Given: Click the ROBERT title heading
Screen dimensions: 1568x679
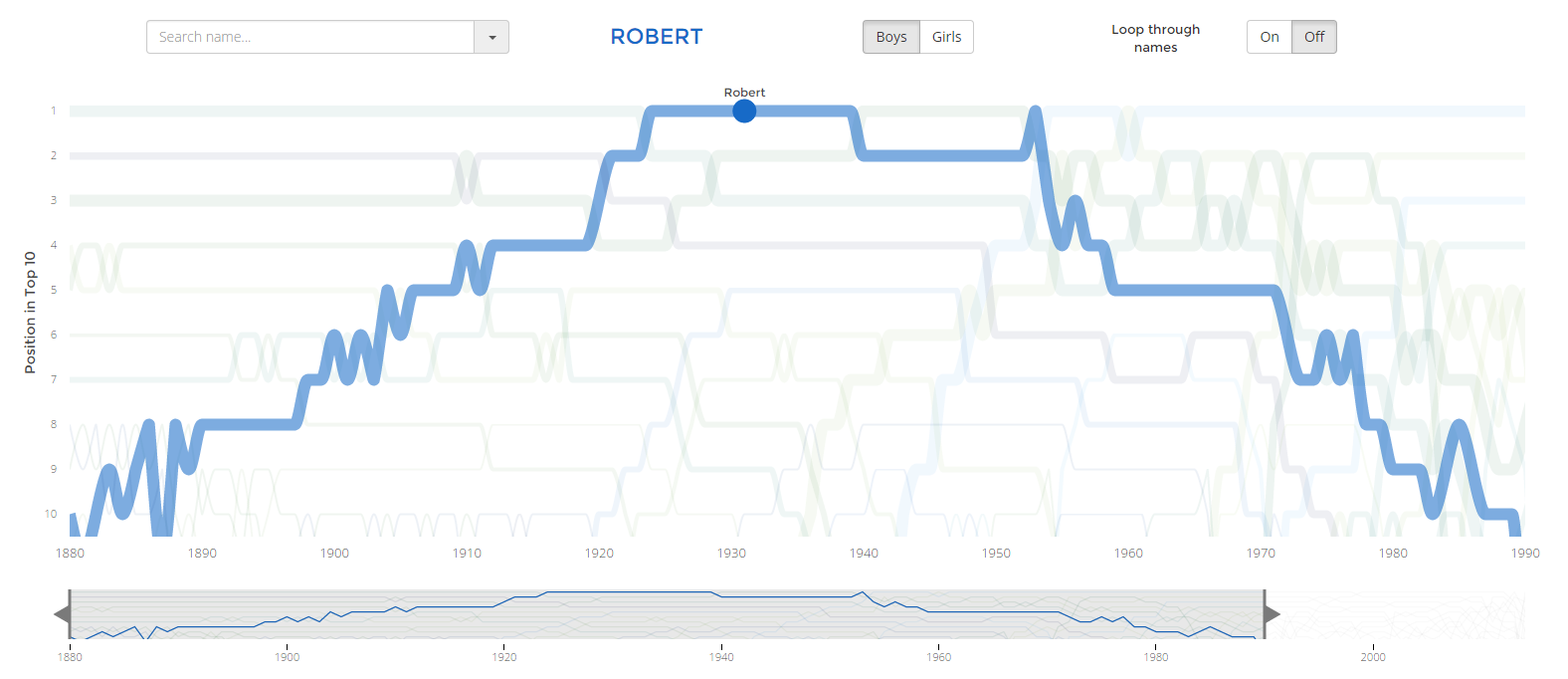Looking at the screenshot, I should pos(657,37).
